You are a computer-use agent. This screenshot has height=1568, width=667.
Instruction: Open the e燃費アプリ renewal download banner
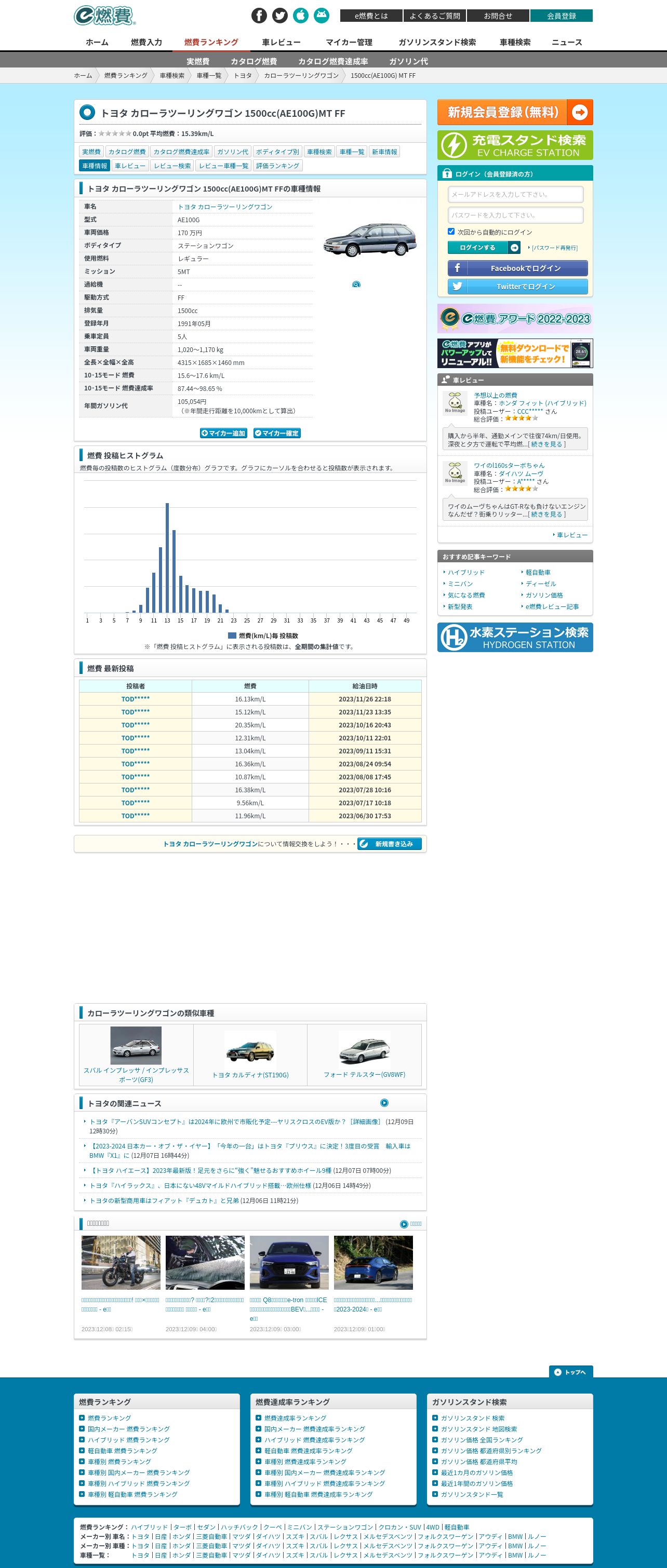515,353
